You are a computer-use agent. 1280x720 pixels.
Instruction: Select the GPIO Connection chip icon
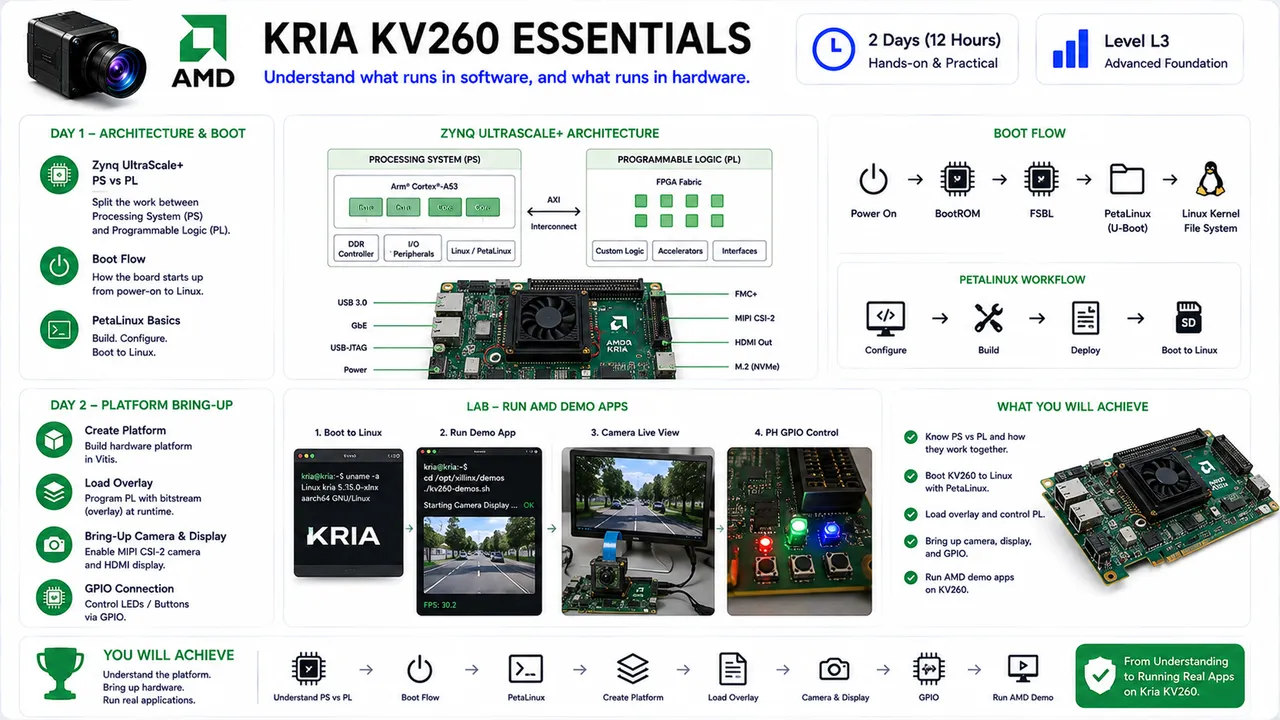click(54, 598)
